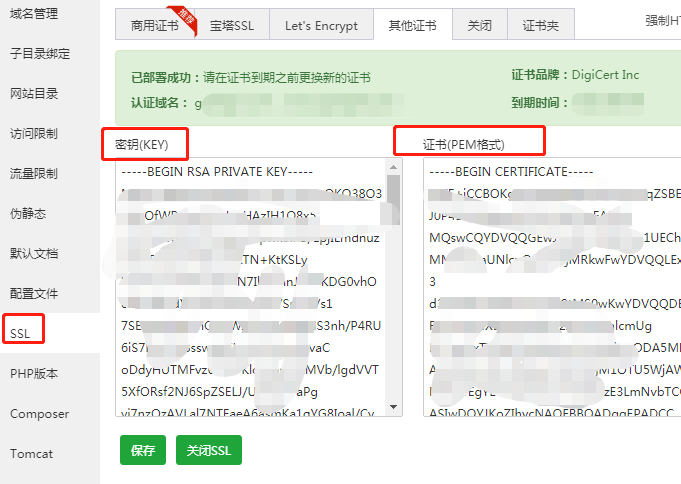Click the 关闭SSL button
The height and width of the screenshot is (484, 681).
tap(209, 450)
